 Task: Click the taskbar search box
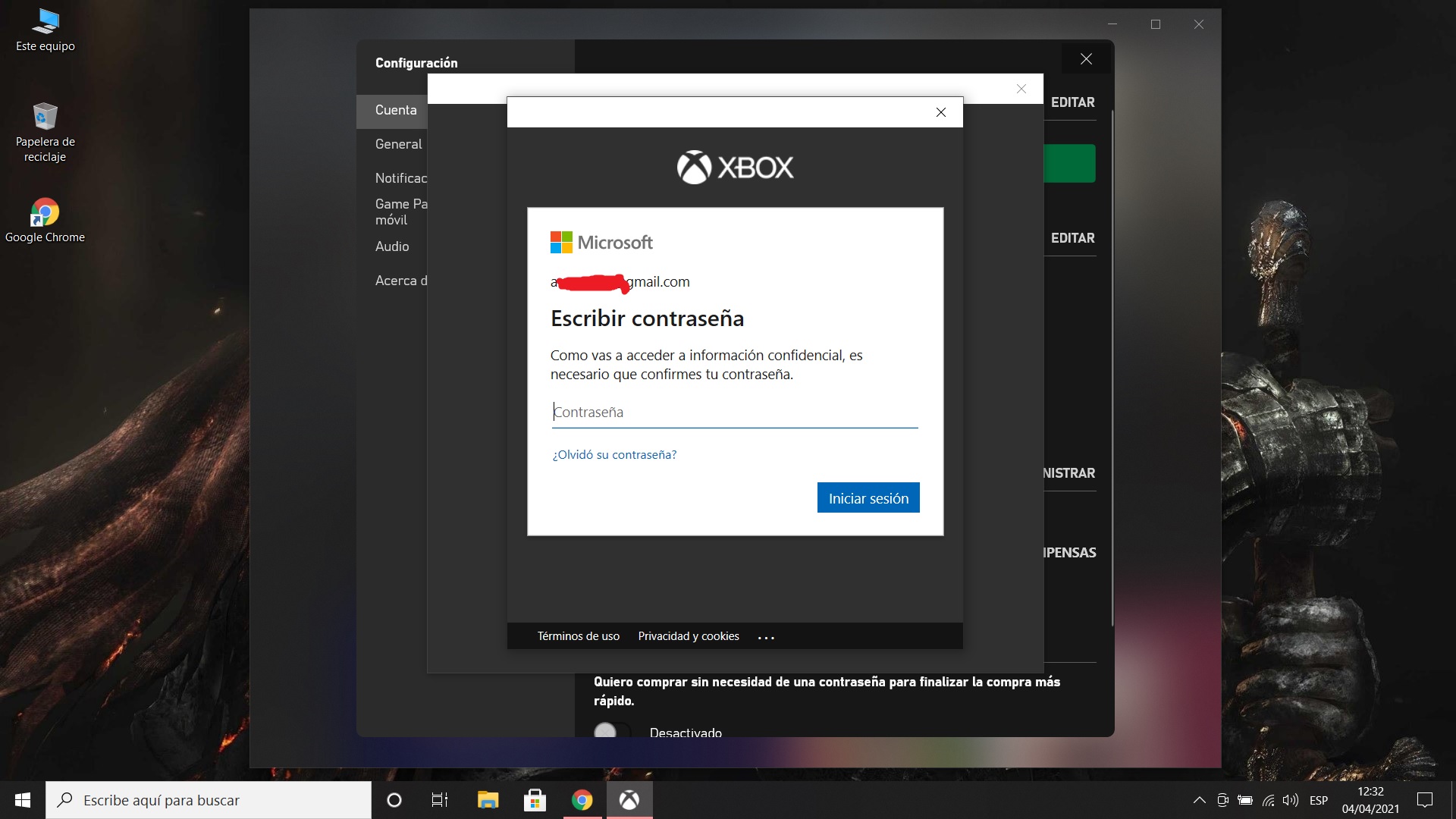[209, 800]
